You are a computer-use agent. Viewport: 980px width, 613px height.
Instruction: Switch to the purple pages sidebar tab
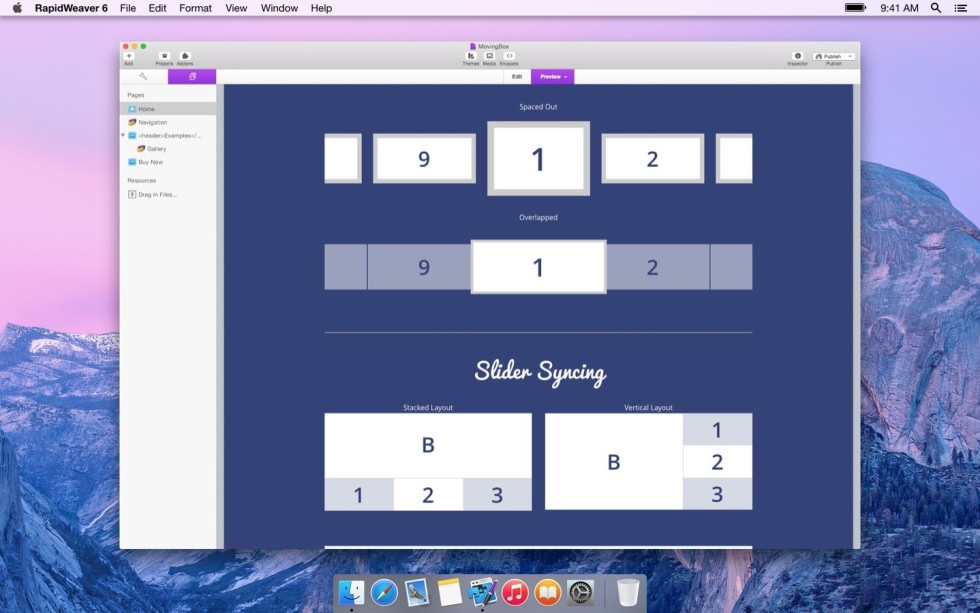(x=192, y=77)
